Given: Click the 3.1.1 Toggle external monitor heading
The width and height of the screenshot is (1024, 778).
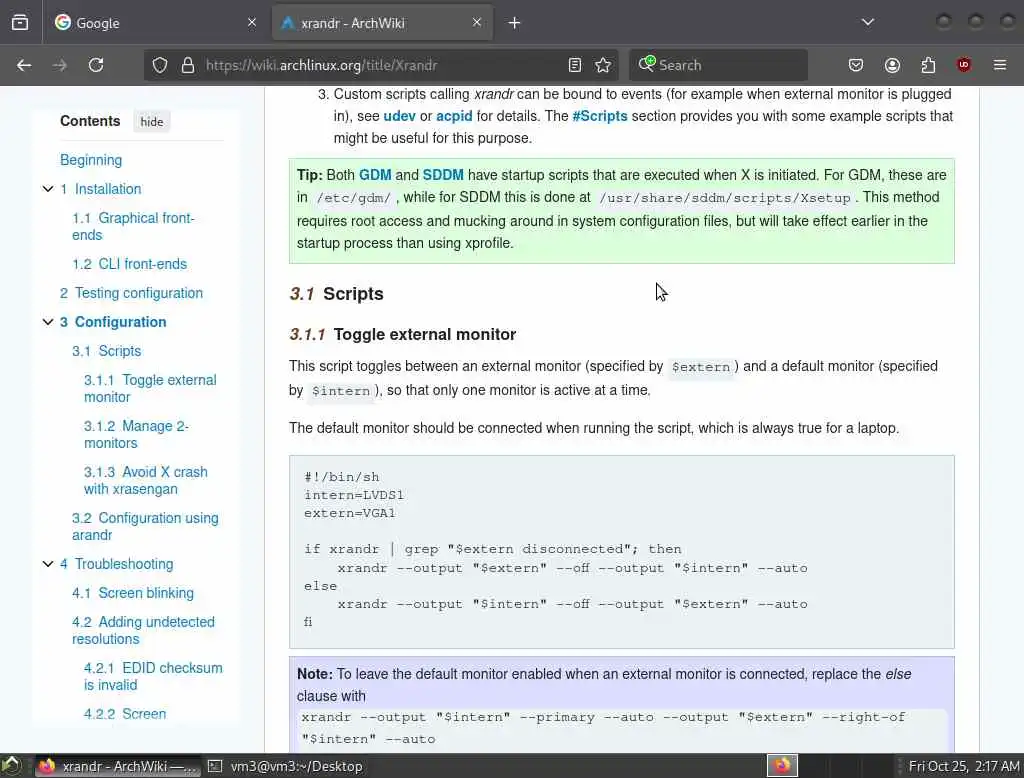Looking at the screenshot, I should pyautogui.click(x=402, y=334).
